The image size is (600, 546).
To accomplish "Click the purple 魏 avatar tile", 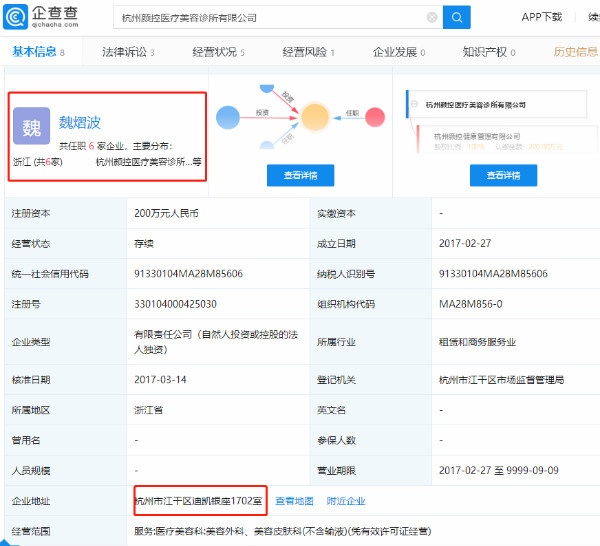I will click(31, 126).
